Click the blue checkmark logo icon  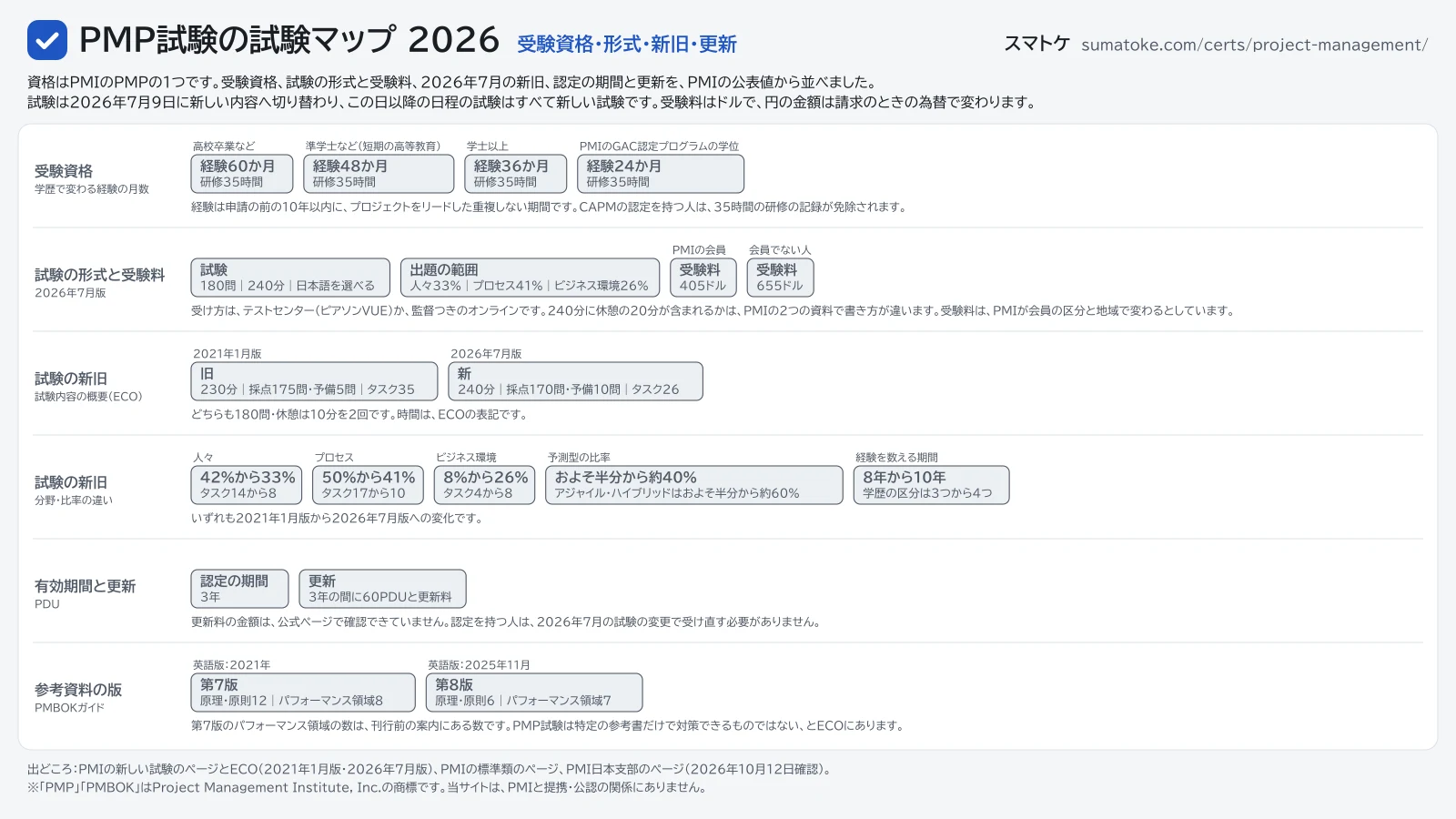[x=47, y=40]
